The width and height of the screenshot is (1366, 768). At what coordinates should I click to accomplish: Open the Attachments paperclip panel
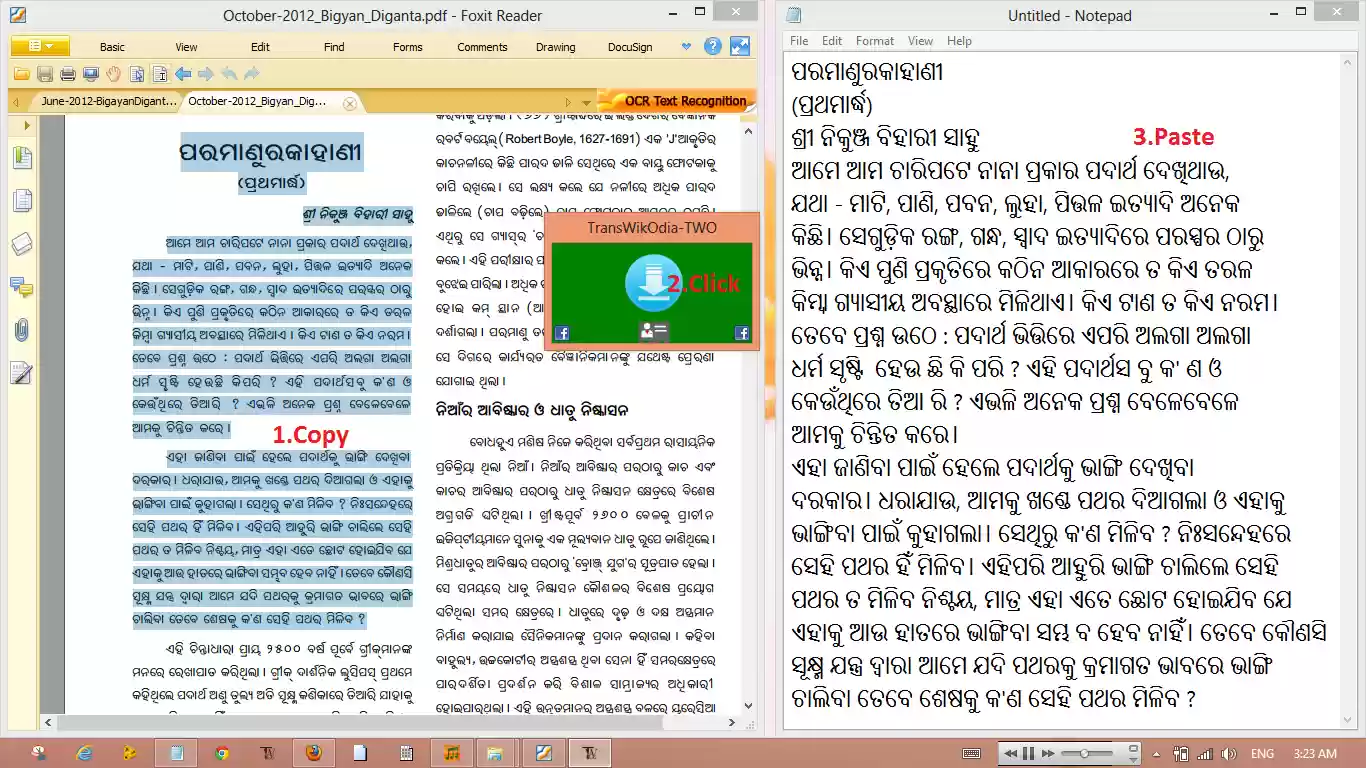coord(21,330)
